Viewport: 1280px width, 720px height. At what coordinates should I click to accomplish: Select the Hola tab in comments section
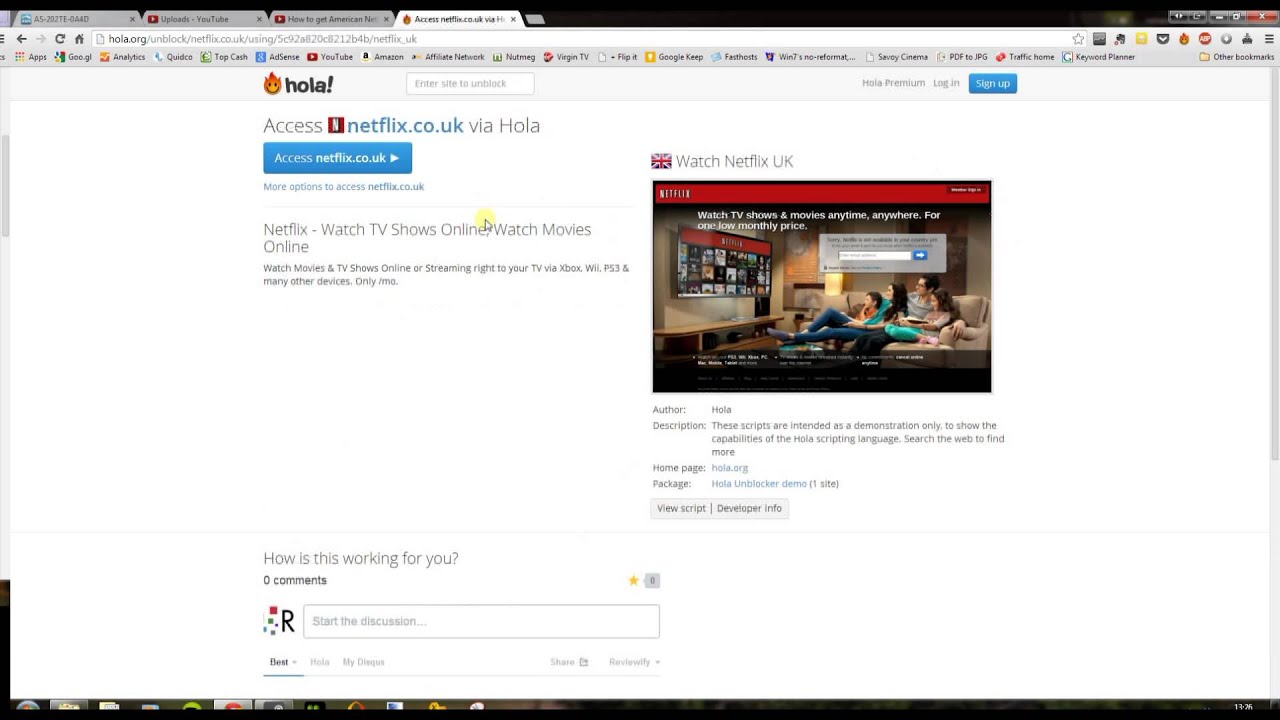(x=319, y=662)
